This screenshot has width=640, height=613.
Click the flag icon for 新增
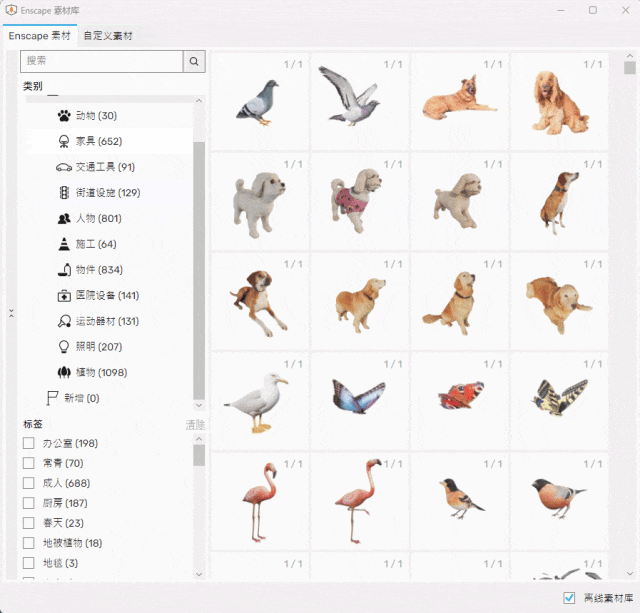[x=52, y=398]
